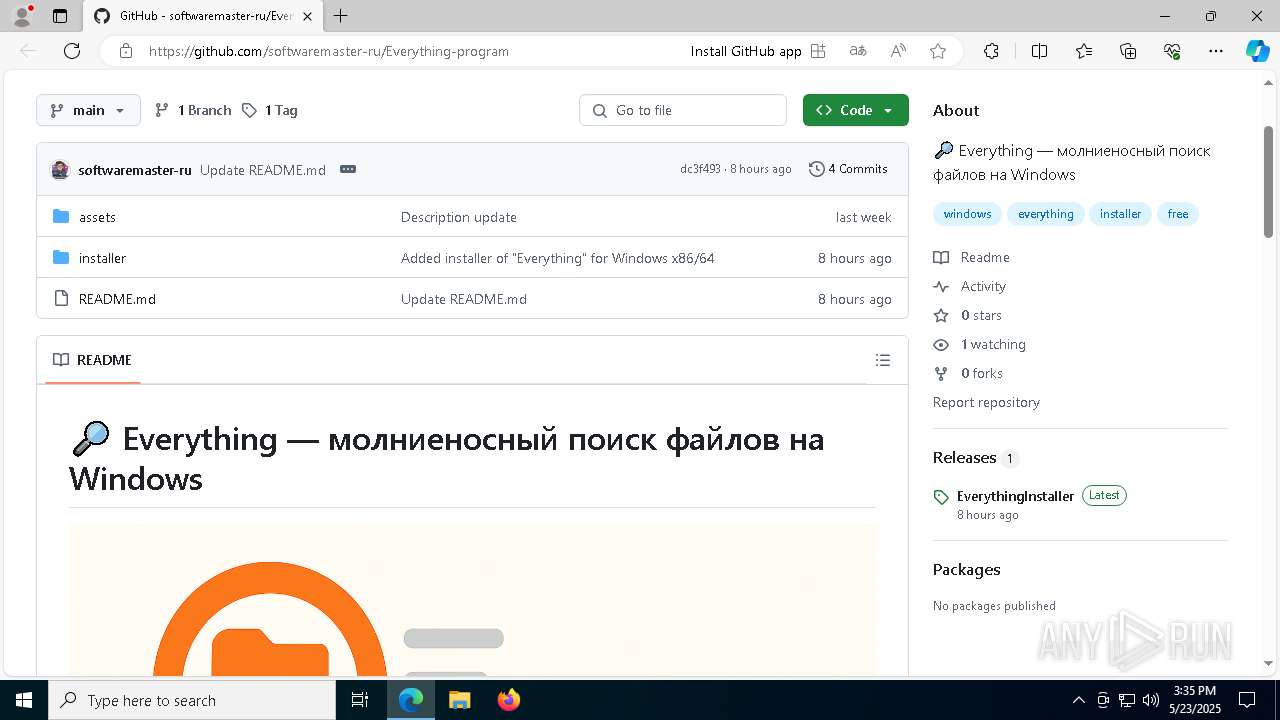The height and width of the screenshot is (720, 1280).
Task: Open the Releases heading link
Action: [965, 458]
